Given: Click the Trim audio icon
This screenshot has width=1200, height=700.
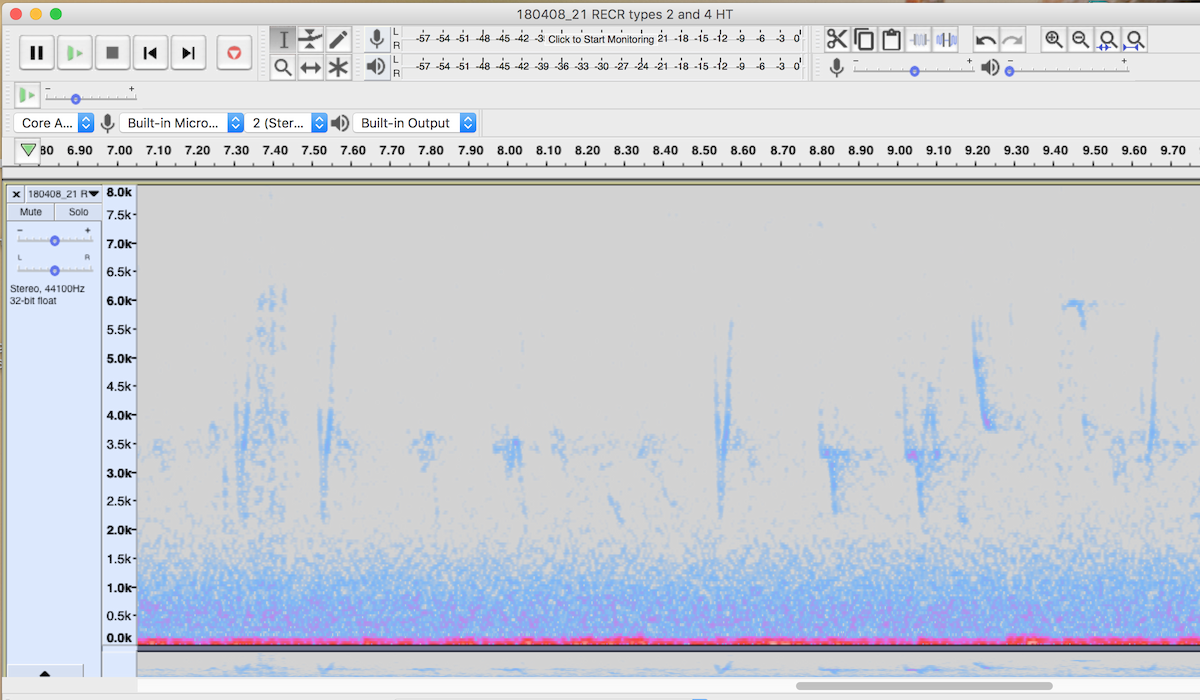Looking at the screenshot, I should point(918,40).
